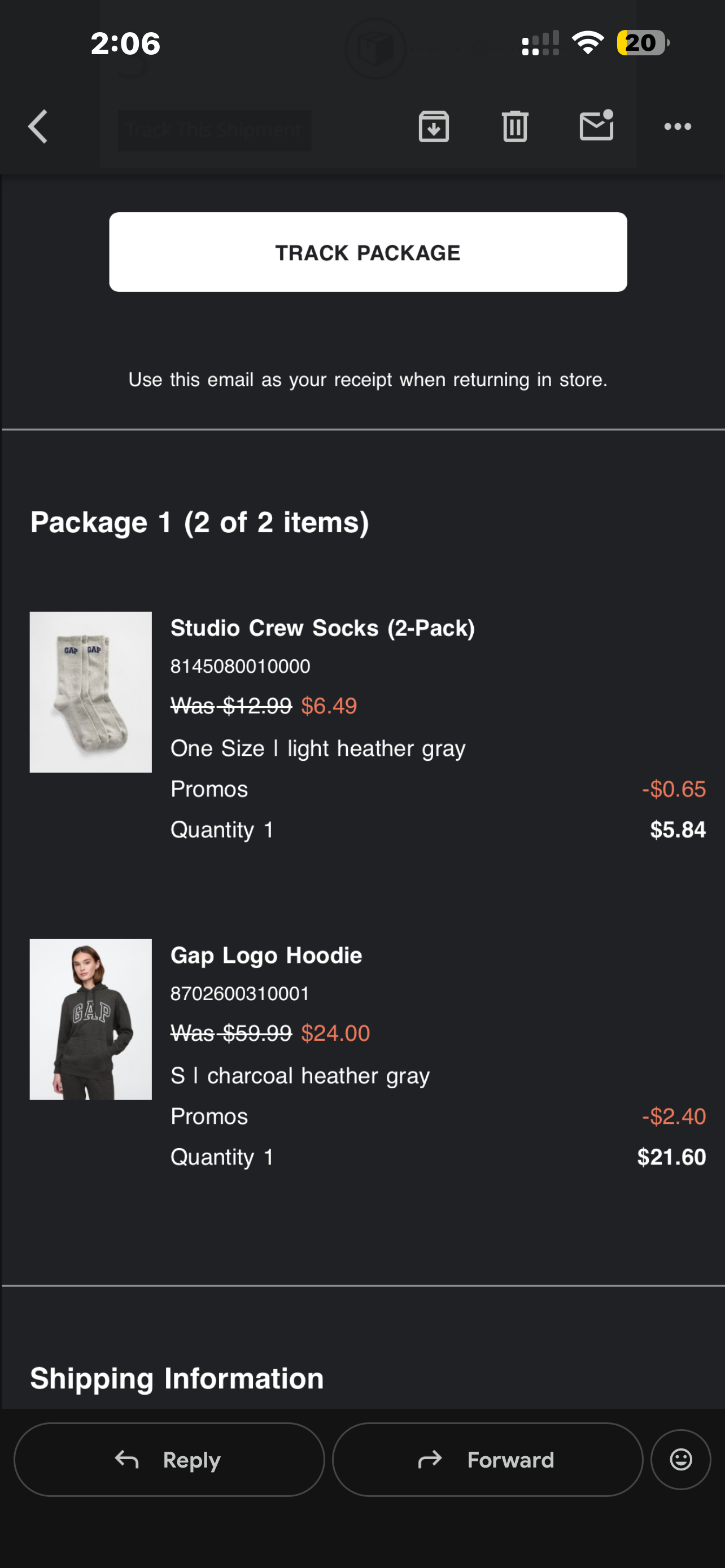Tap the Package 1 heading
The image size is (725, 1568).
click(x=200, y=522)
